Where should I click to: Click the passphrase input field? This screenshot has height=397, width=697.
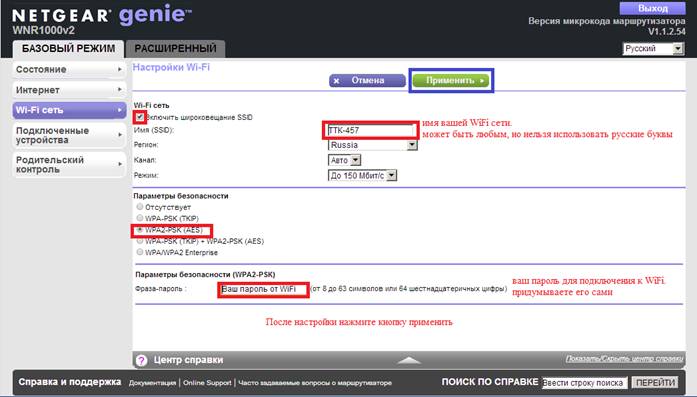264,289
